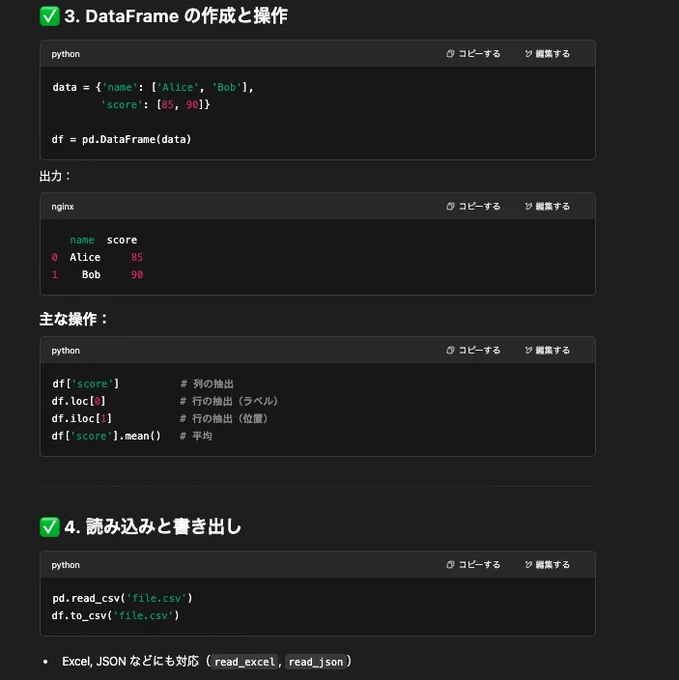This screenshot has width=679, height=680.
Task: Click the pencil icon in the DataFrame creation block
Action: tap(529, 54)
